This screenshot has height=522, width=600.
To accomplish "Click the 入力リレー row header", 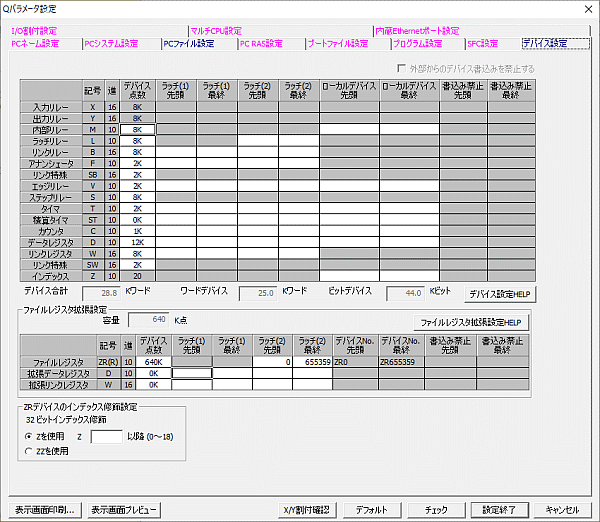I will (x=51, y=107).
